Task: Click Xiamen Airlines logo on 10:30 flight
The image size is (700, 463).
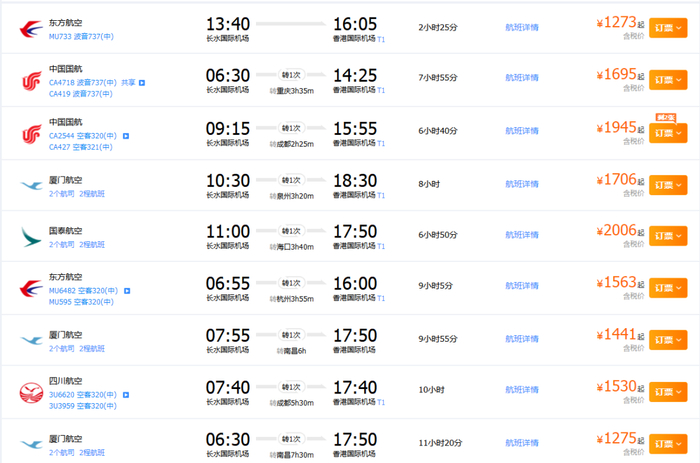Action: pos(31,185)
